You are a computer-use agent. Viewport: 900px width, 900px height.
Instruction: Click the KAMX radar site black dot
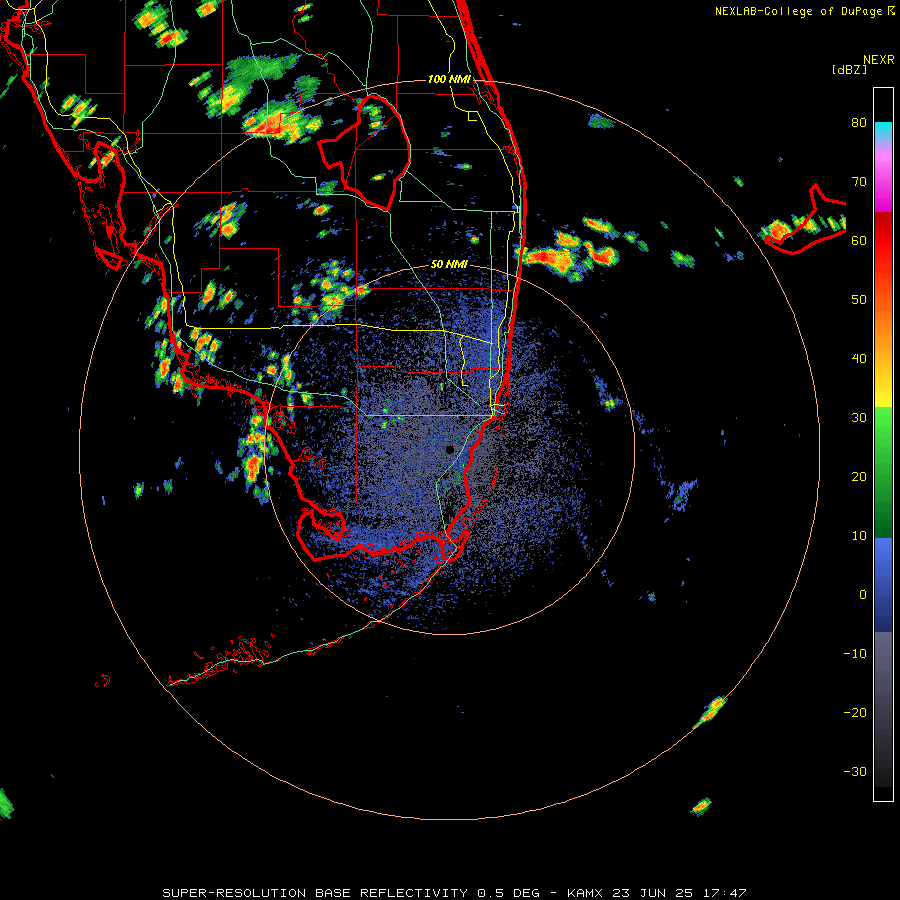click(x=449, y=449)
